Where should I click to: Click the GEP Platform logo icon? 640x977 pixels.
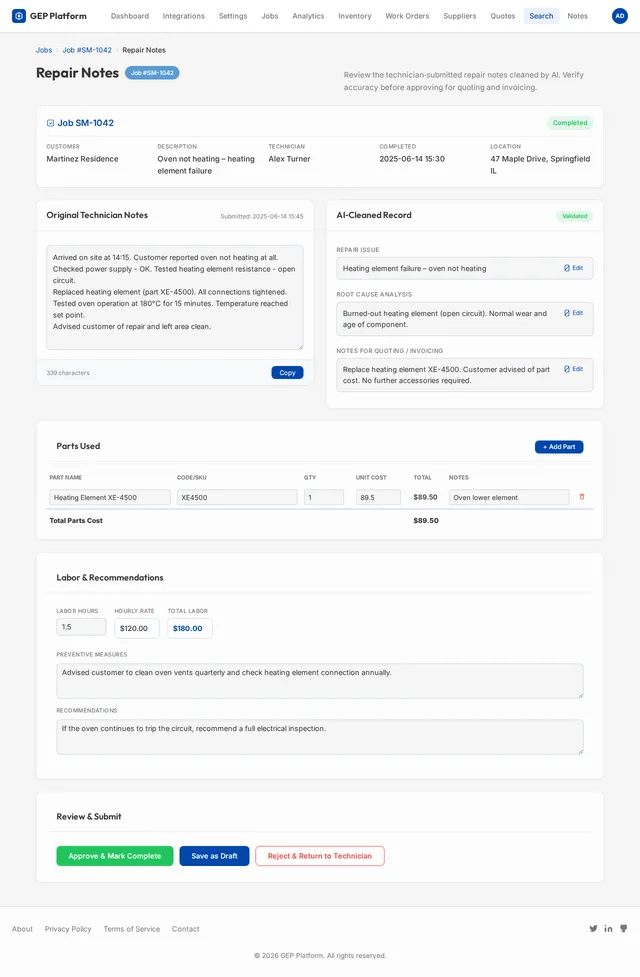19,16
